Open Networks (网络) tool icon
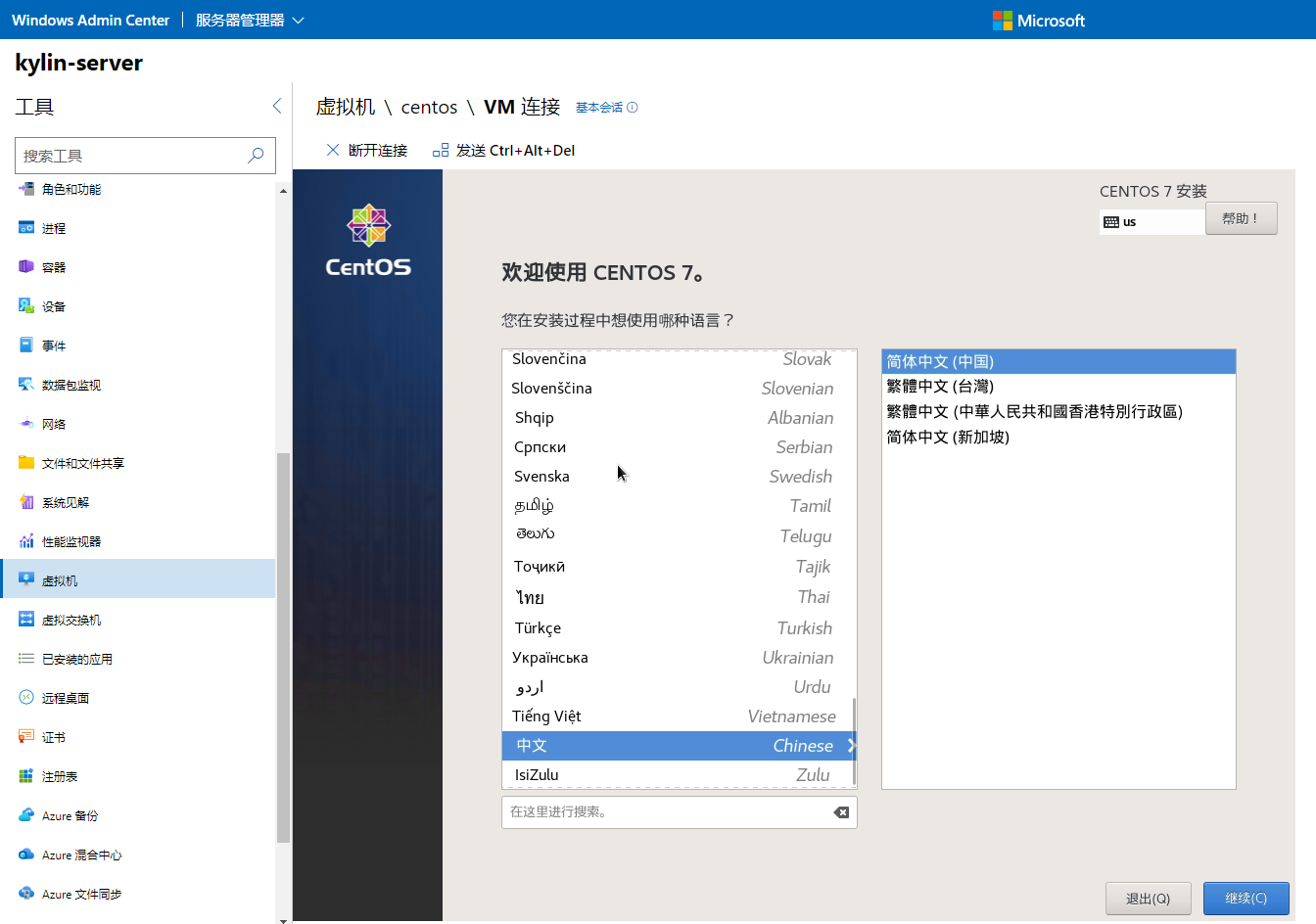This screenshot has height=924, width=1316. (x=26, y=424)
